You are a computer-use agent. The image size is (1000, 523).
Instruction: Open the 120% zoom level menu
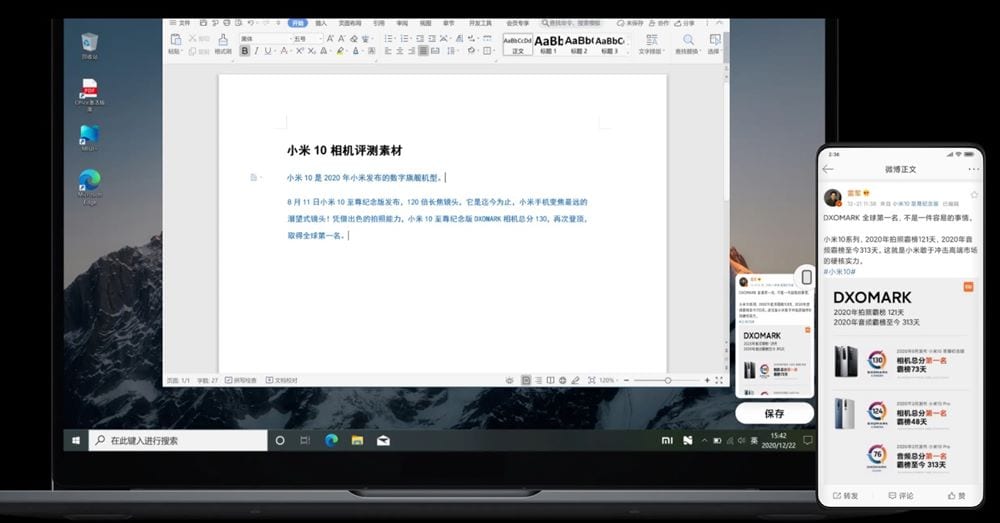coord(607,380)
